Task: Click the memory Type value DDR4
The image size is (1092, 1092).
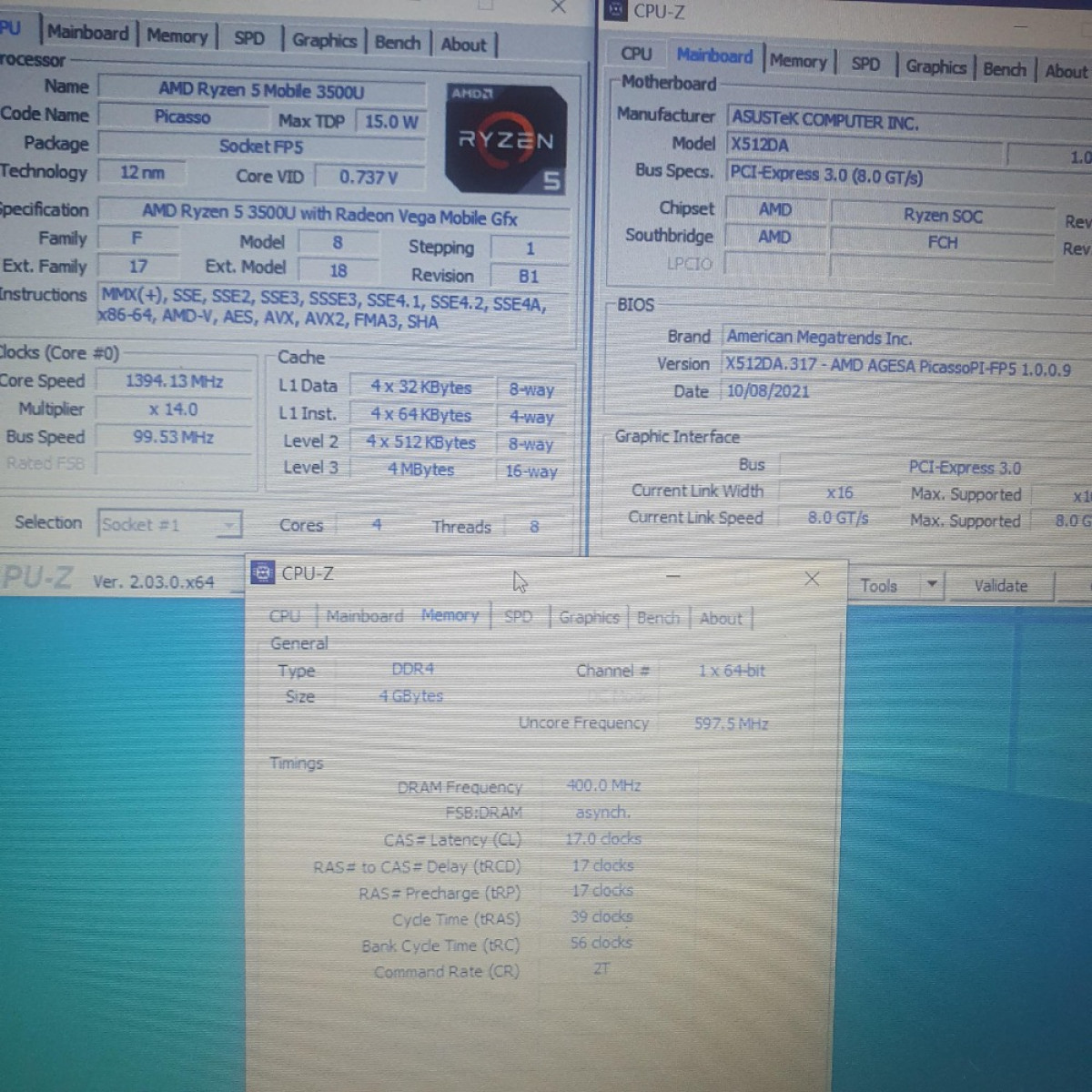Action: pos(413,669)
